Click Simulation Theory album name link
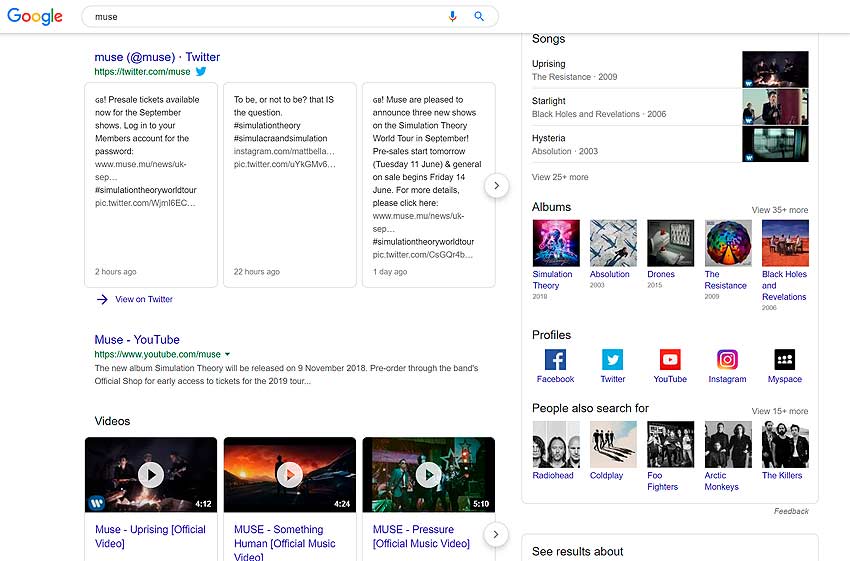 point(552,280)
